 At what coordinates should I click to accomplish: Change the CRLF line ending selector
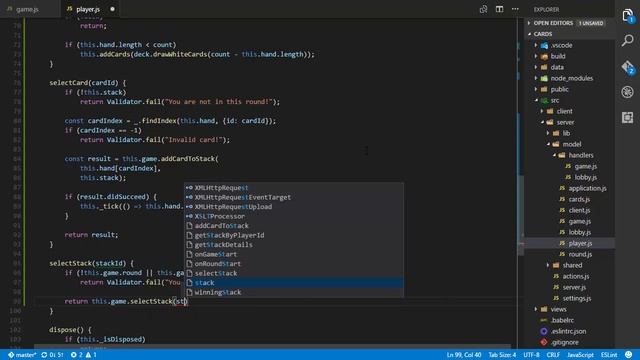[x=553, y=355]
